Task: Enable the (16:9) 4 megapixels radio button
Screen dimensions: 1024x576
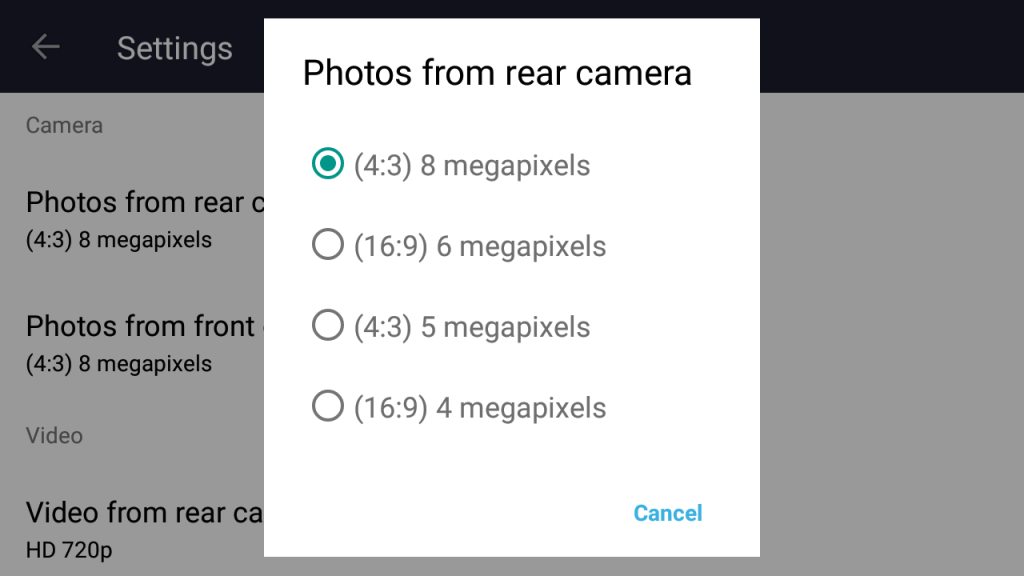Action: (x=328, y=408)
